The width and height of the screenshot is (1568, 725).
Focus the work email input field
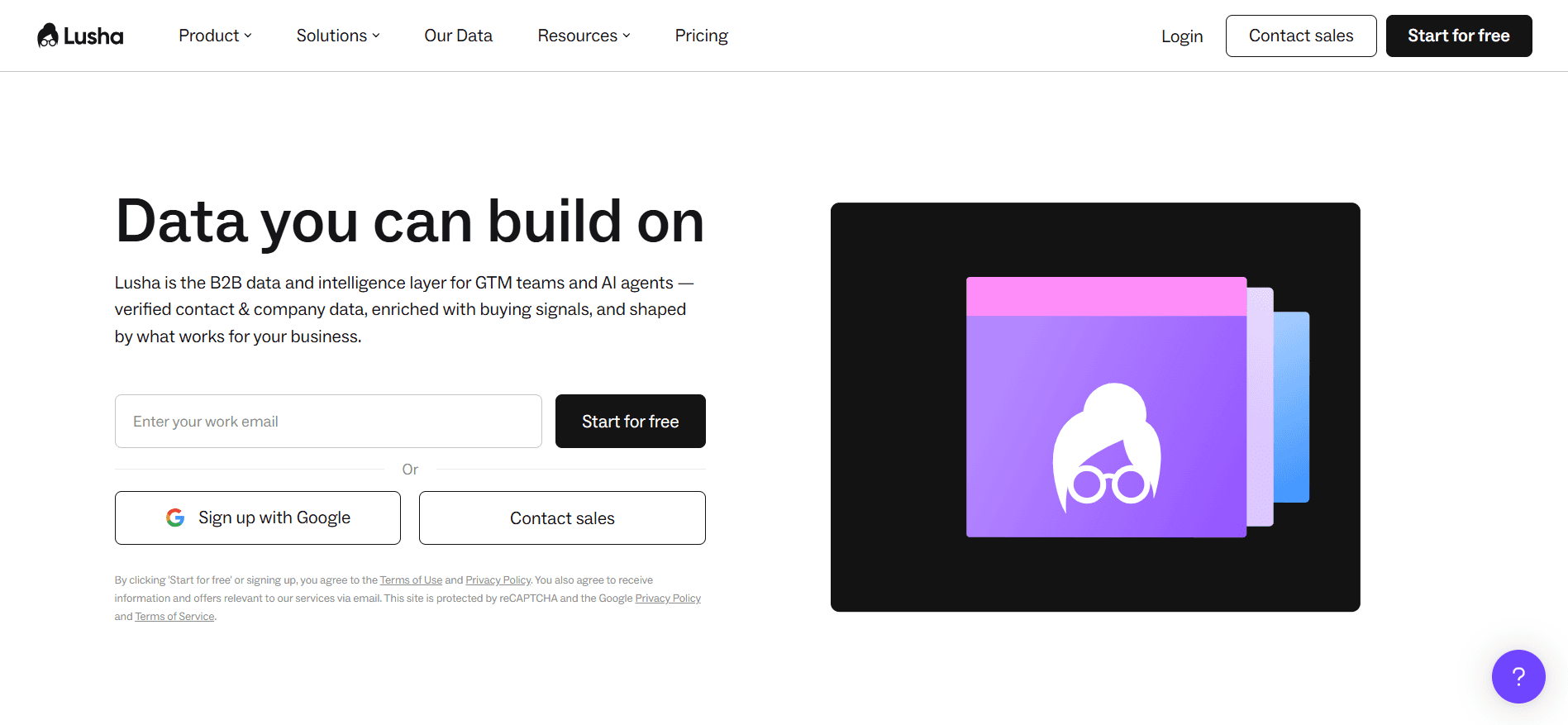coord(328,422)
